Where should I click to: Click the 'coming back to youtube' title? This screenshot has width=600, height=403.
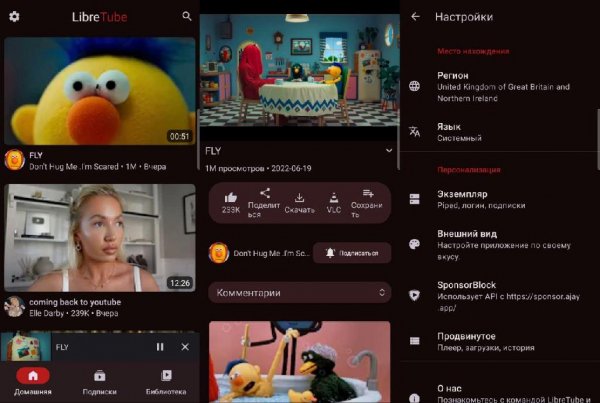[x=75, y=302]
